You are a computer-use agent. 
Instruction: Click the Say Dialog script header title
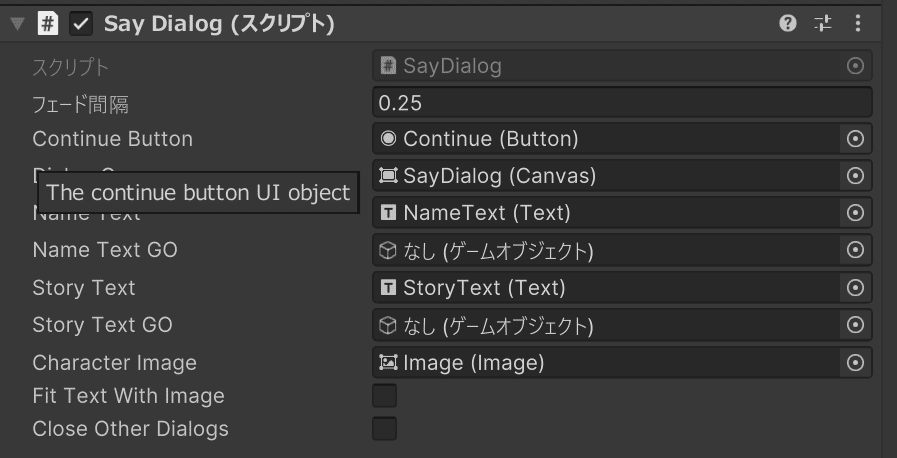click(219, 23)
